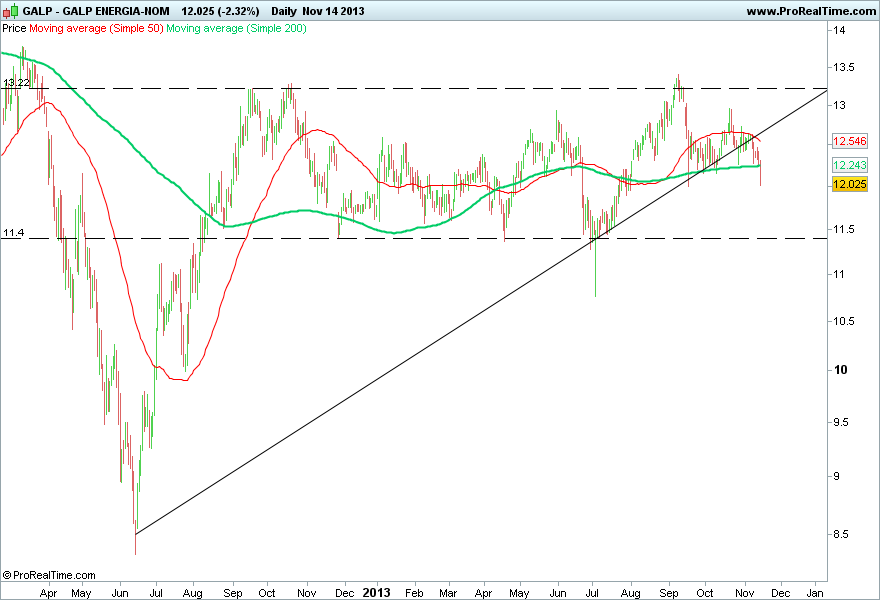The image size is (880, 600).
Task: Click the Apr label left of May
Action: click(x=49, y=593)
